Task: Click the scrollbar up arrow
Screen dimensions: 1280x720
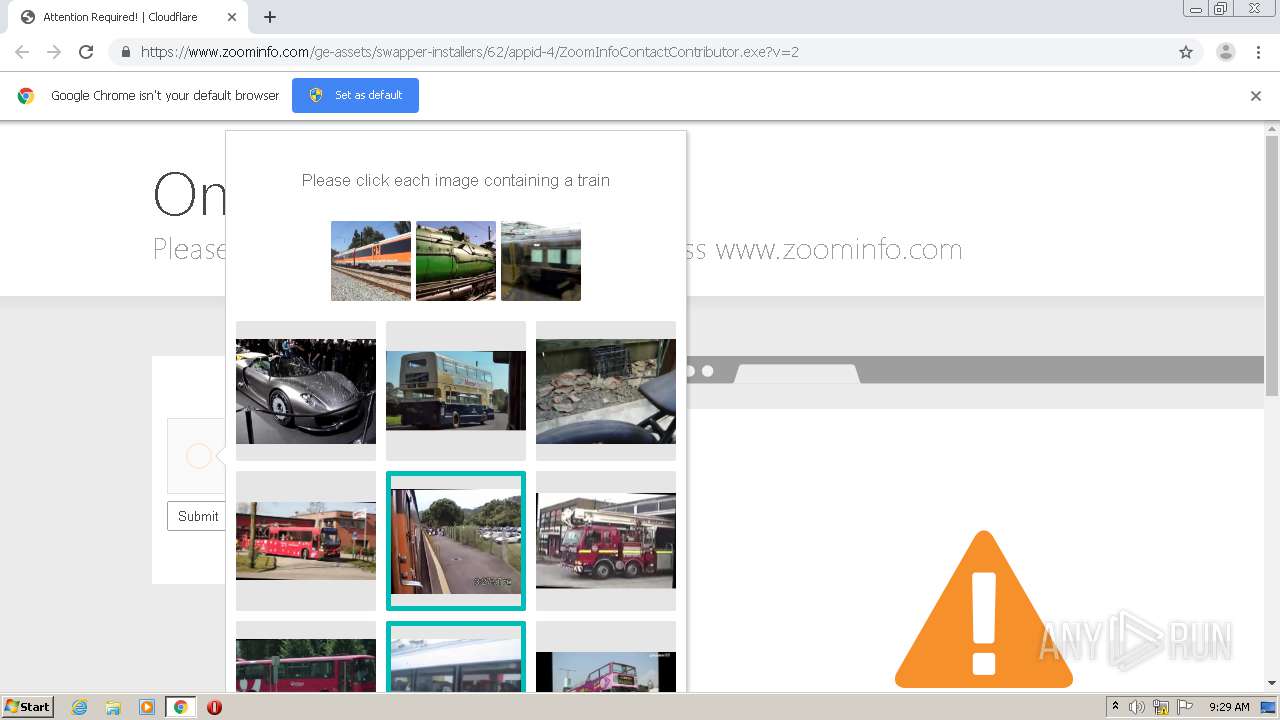Action: (x=1272, y=129)
